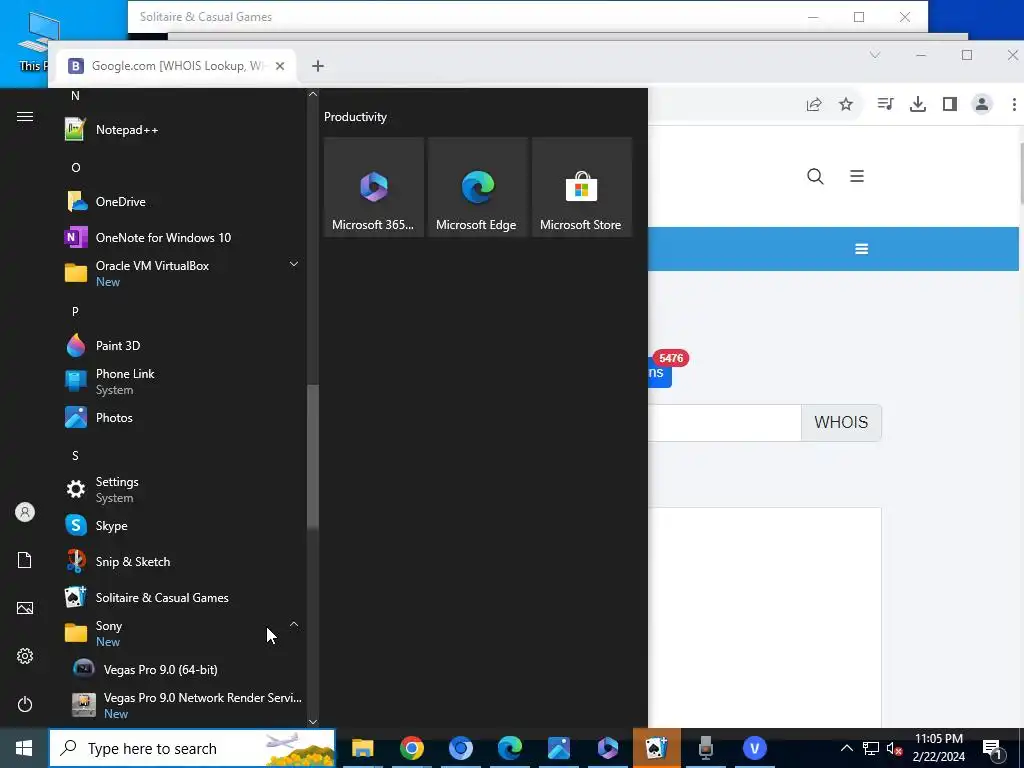
Task: Open File Explorer from the taskbar
Action: [362, 748]
